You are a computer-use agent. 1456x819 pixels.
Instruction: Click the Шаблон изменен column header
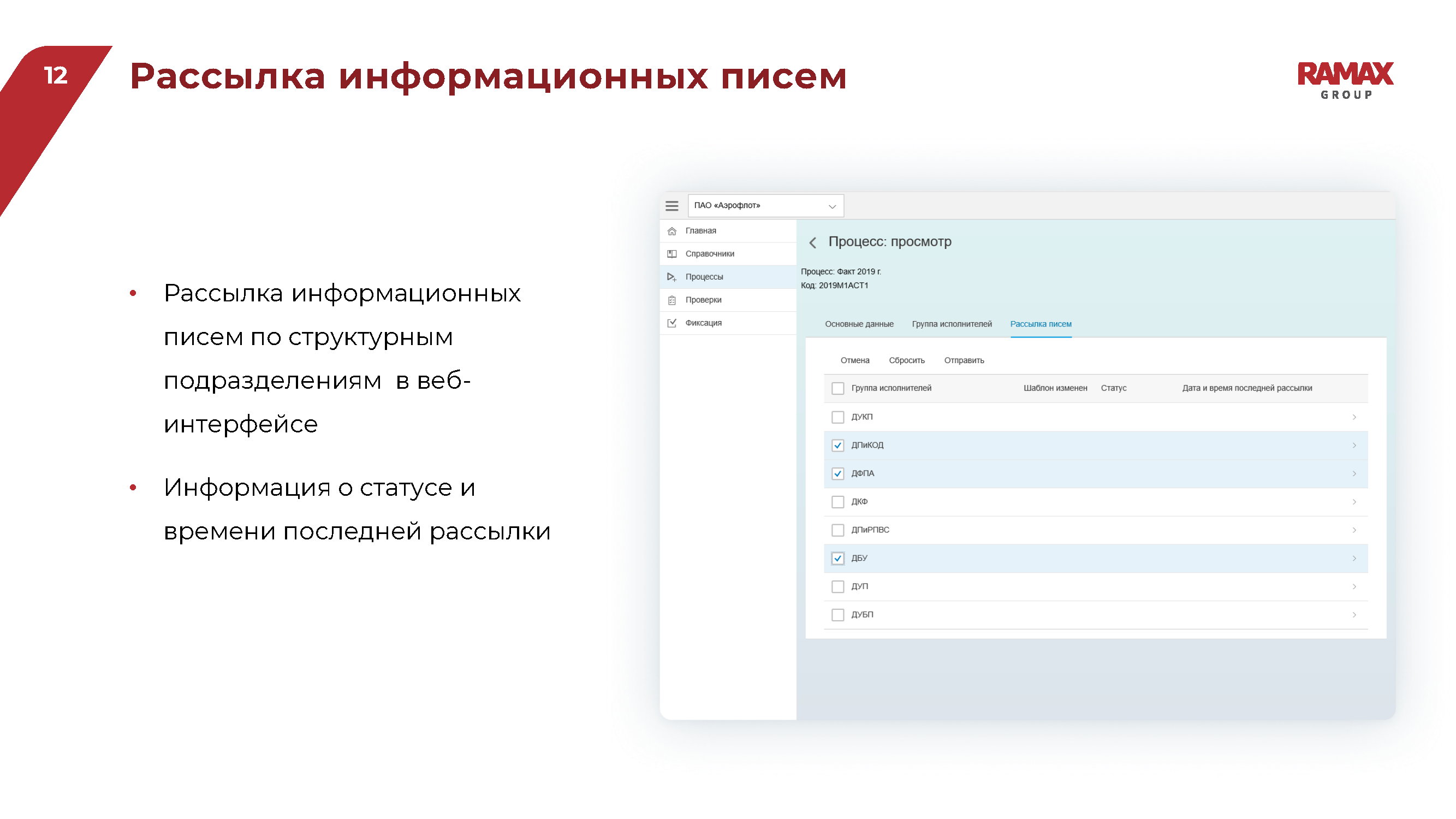pos(1055,388)
